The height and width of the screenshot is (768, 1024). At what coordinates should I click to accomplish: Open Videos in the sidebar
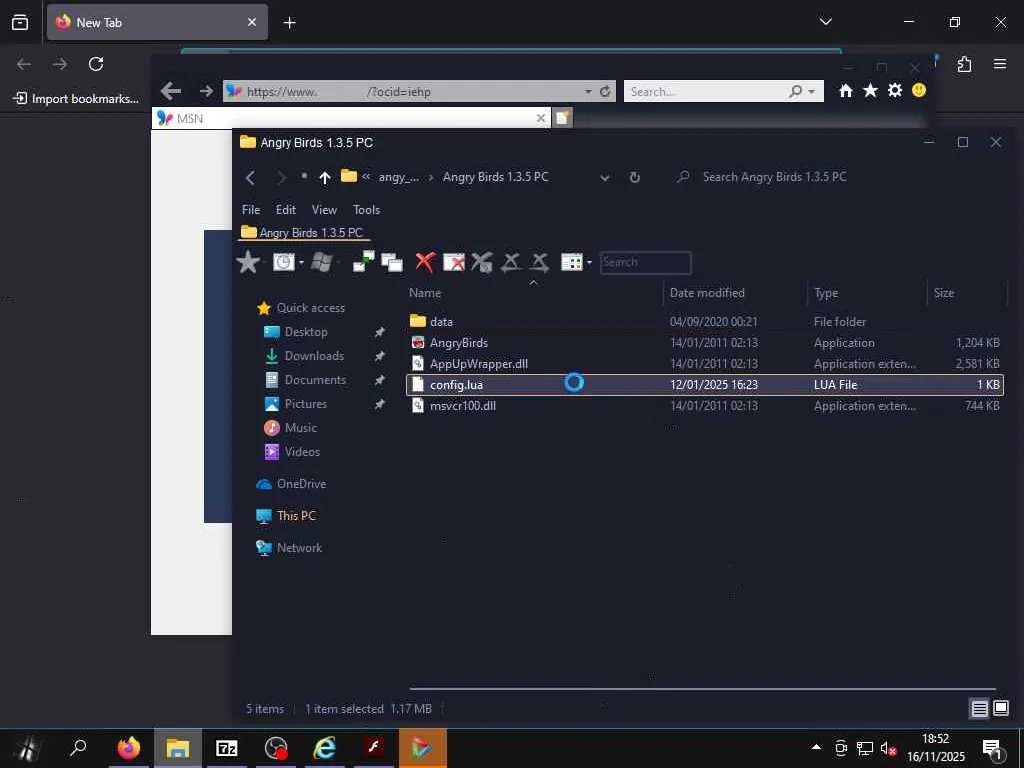(292, 452)
